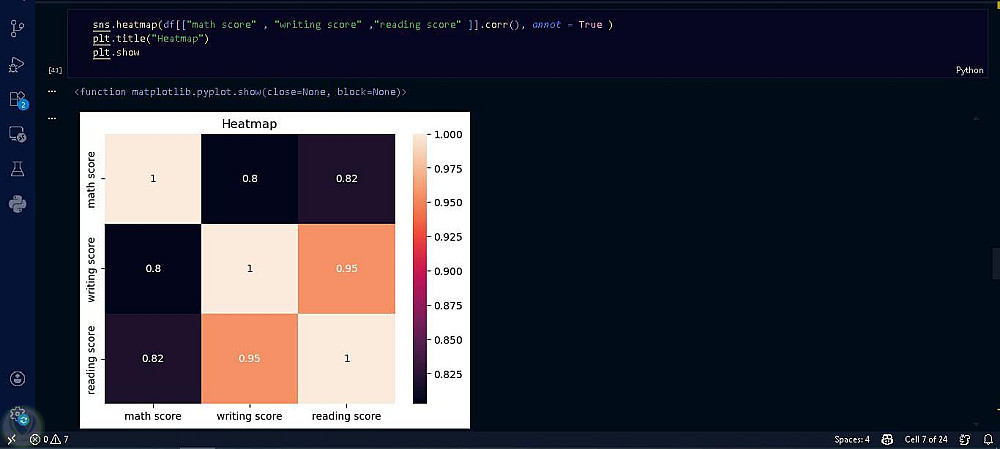Click the 0.95 cell in reading score row
This screenshot has height=449, width=1000.
pyautogui.click(x=249, y=358)
